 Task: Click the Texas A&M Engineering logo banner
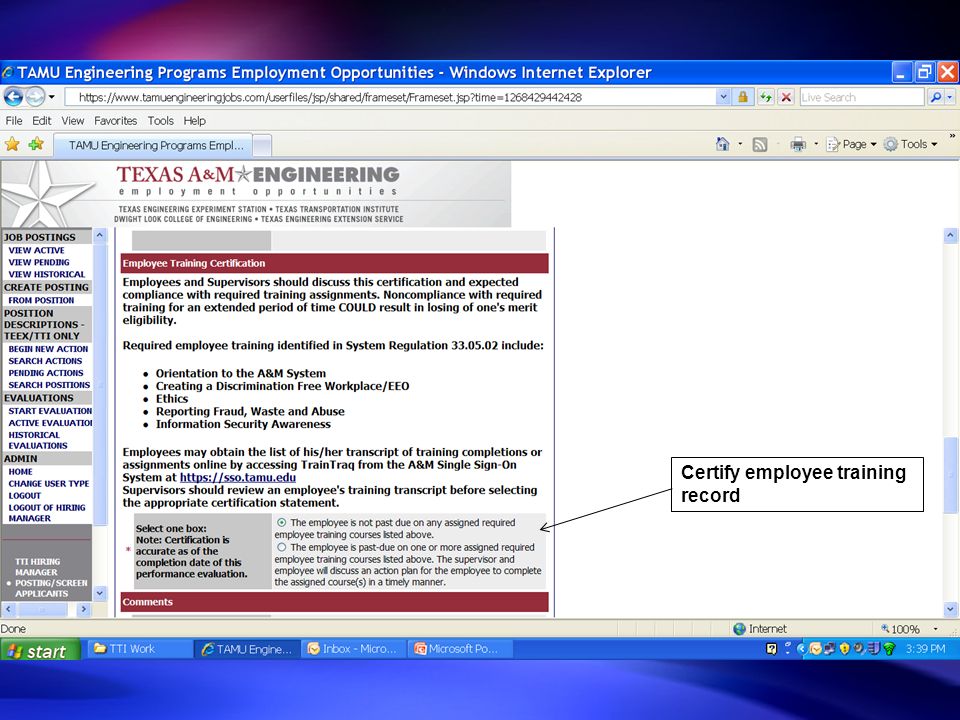[256, 194]
